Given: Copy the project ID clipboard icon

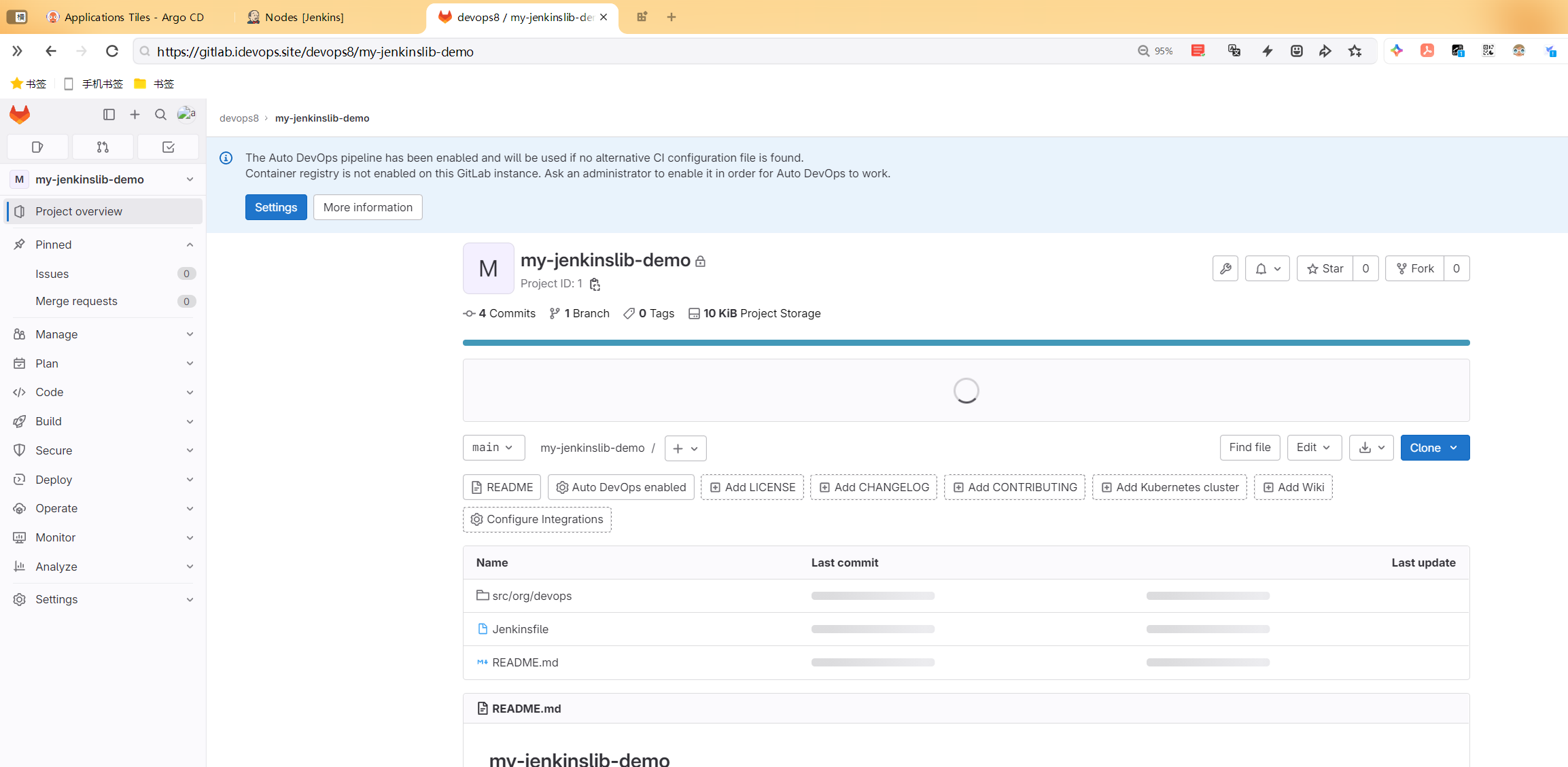Looking at the screenshot, I should tap(595, 284).
